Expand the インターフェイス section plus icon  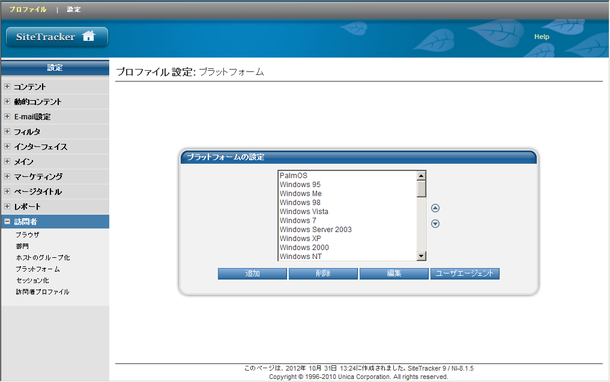point(7,146)
